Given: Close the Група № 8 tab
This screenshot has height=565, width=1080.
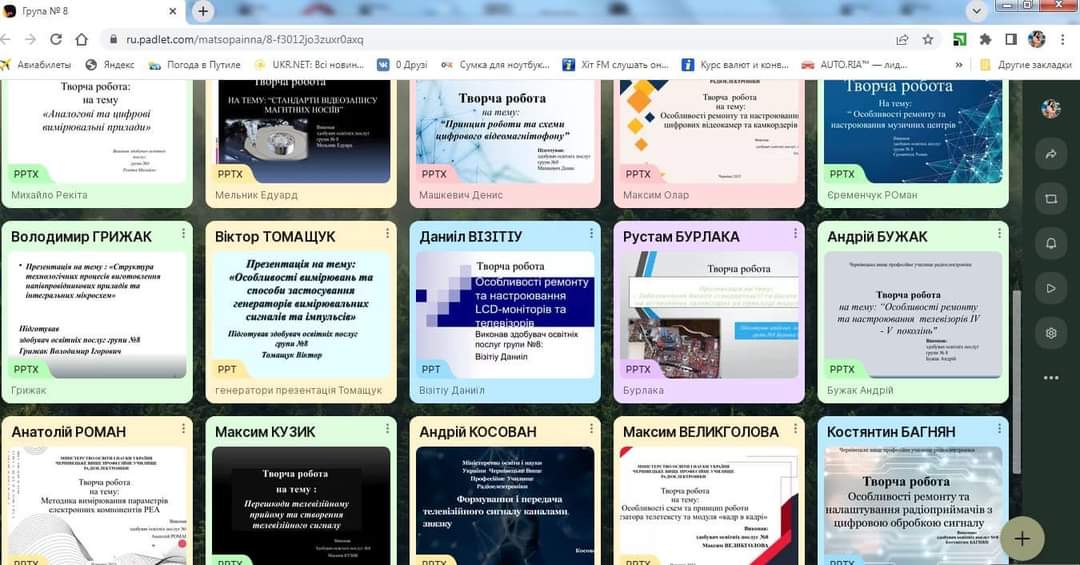Looking at the screenshot, I should (173, 11).
